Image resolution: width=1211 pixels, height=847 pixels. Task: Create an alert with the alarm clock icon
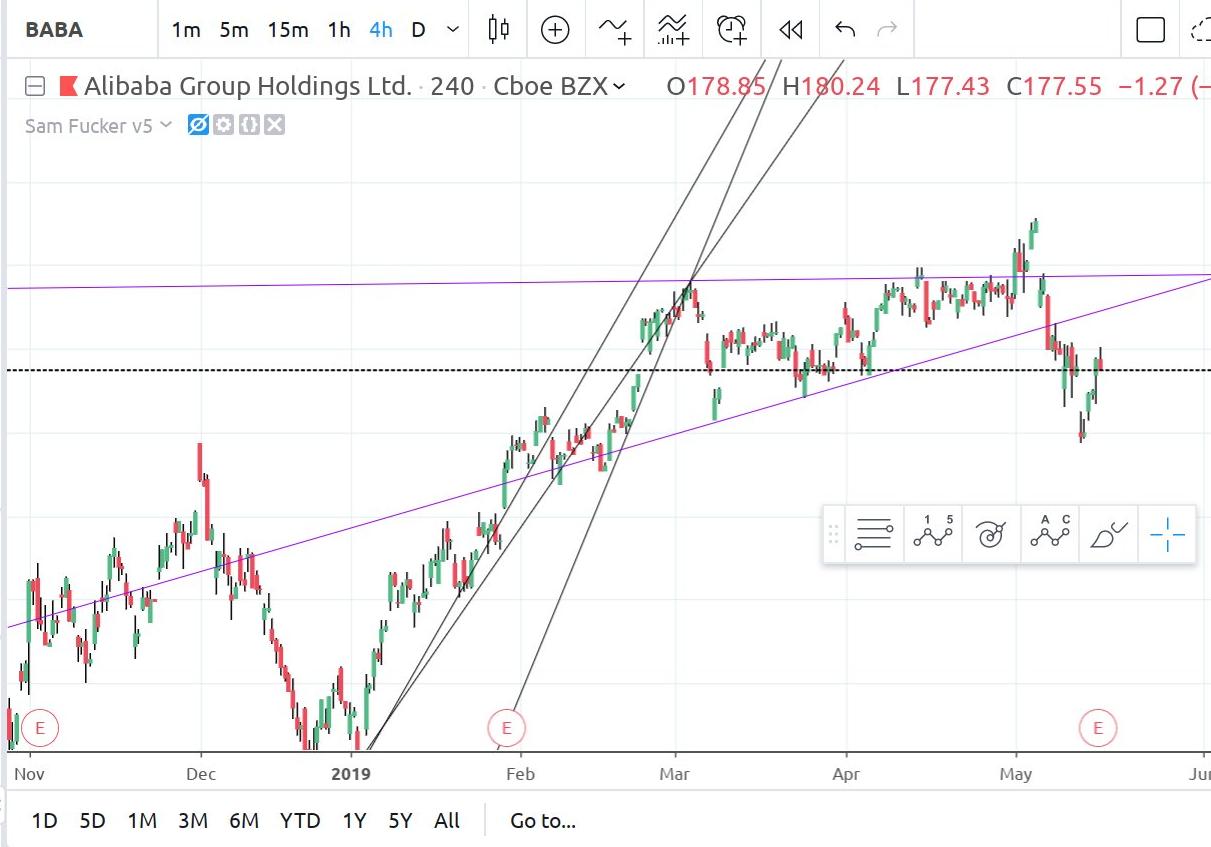732,30
